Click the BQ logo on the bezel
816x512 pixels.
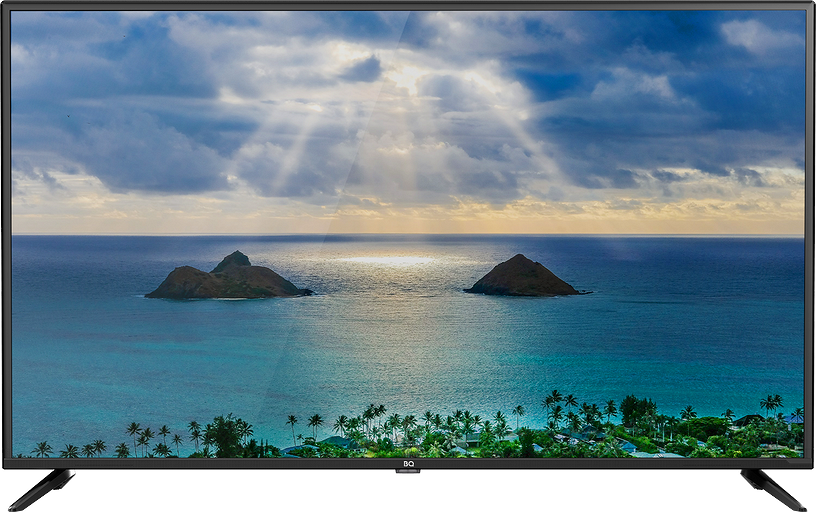point(408,464)
